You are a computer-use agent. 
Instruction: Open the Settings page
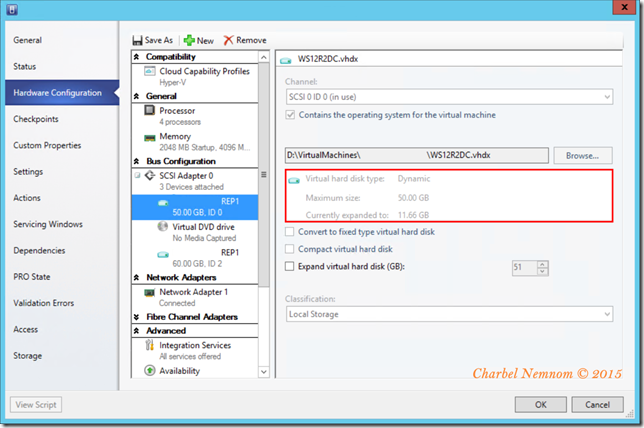click(62, 172)
